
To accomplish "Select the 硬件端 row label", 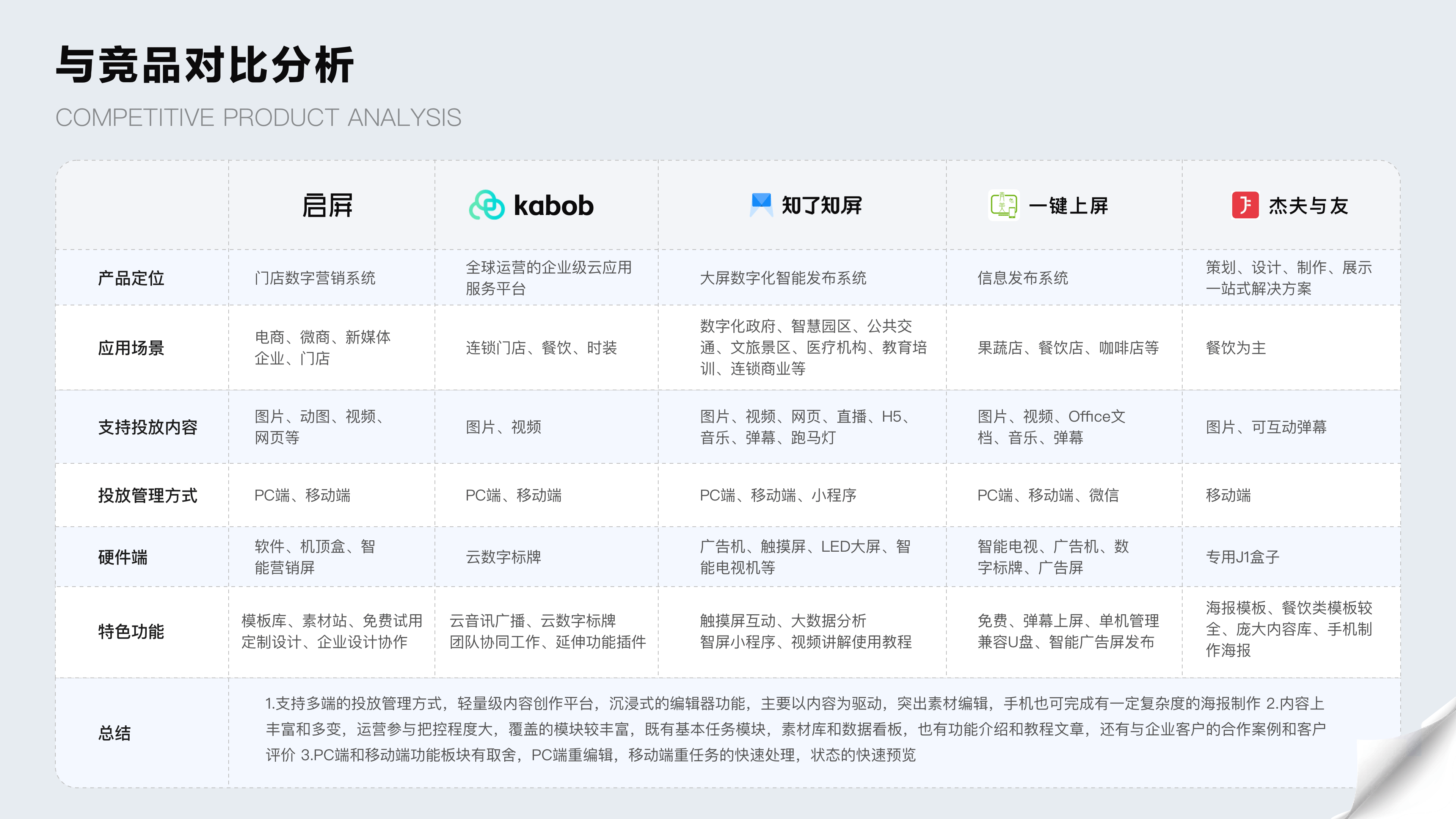I will [122, 557].
